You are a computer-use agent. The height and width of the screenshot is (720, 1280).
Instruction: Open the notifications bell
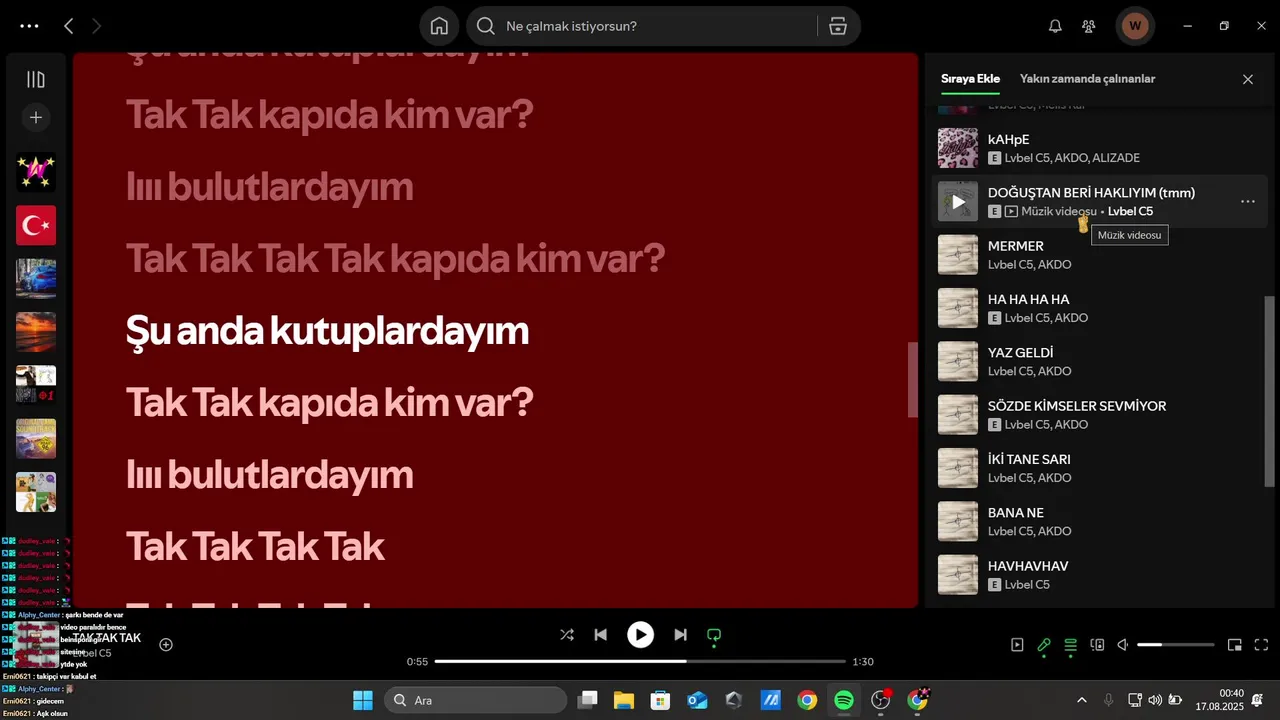coord(1055,26)
